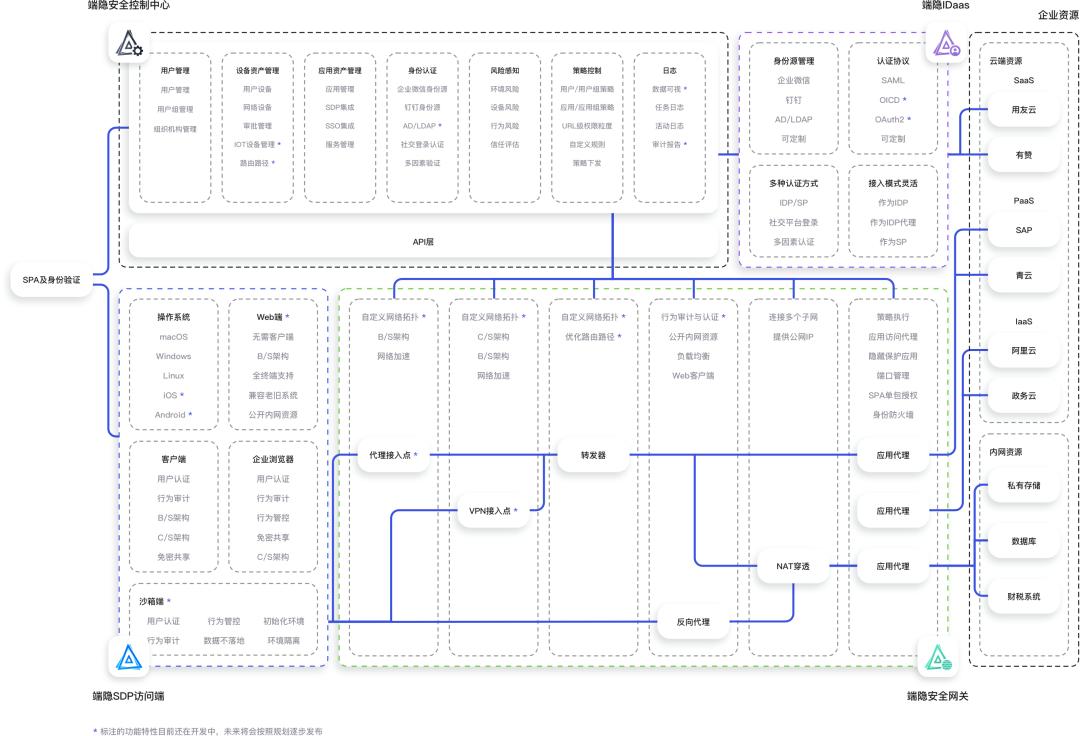
Task: Select the 负载均衡 item
Action: click(x=693, y=356)
